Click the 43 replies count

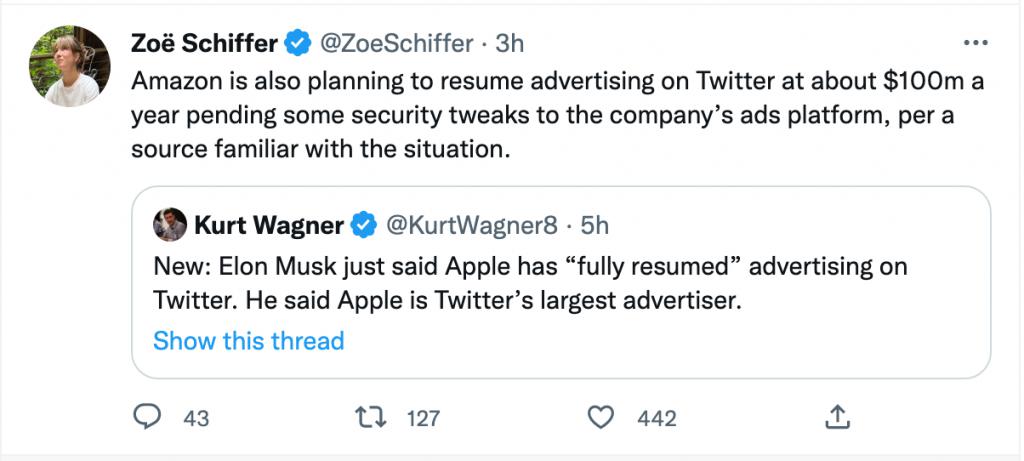pos(197,418)
